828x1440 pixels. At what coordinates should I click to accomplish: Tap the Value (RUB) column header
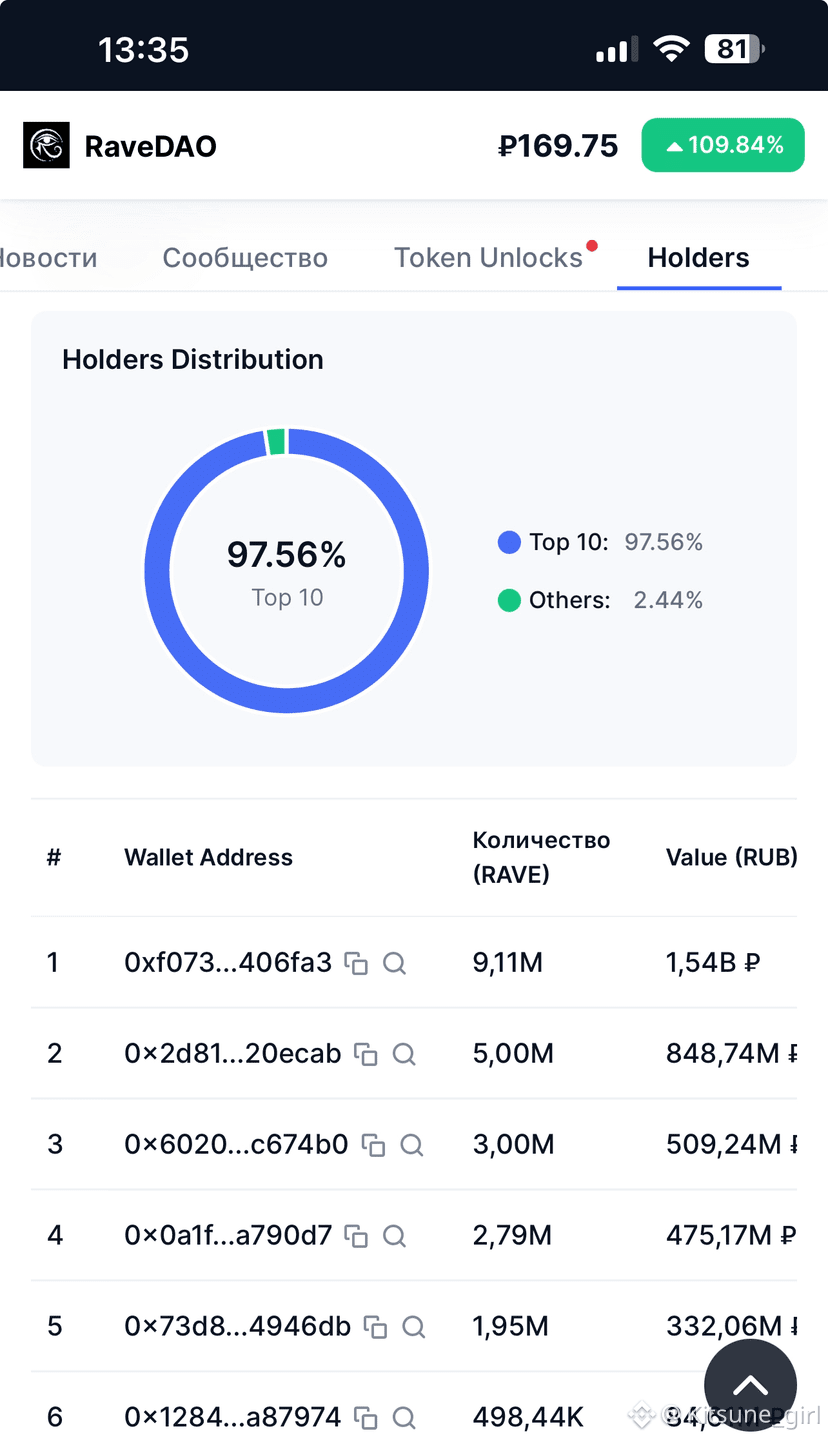pyautogui.click(x=732, y=857)
